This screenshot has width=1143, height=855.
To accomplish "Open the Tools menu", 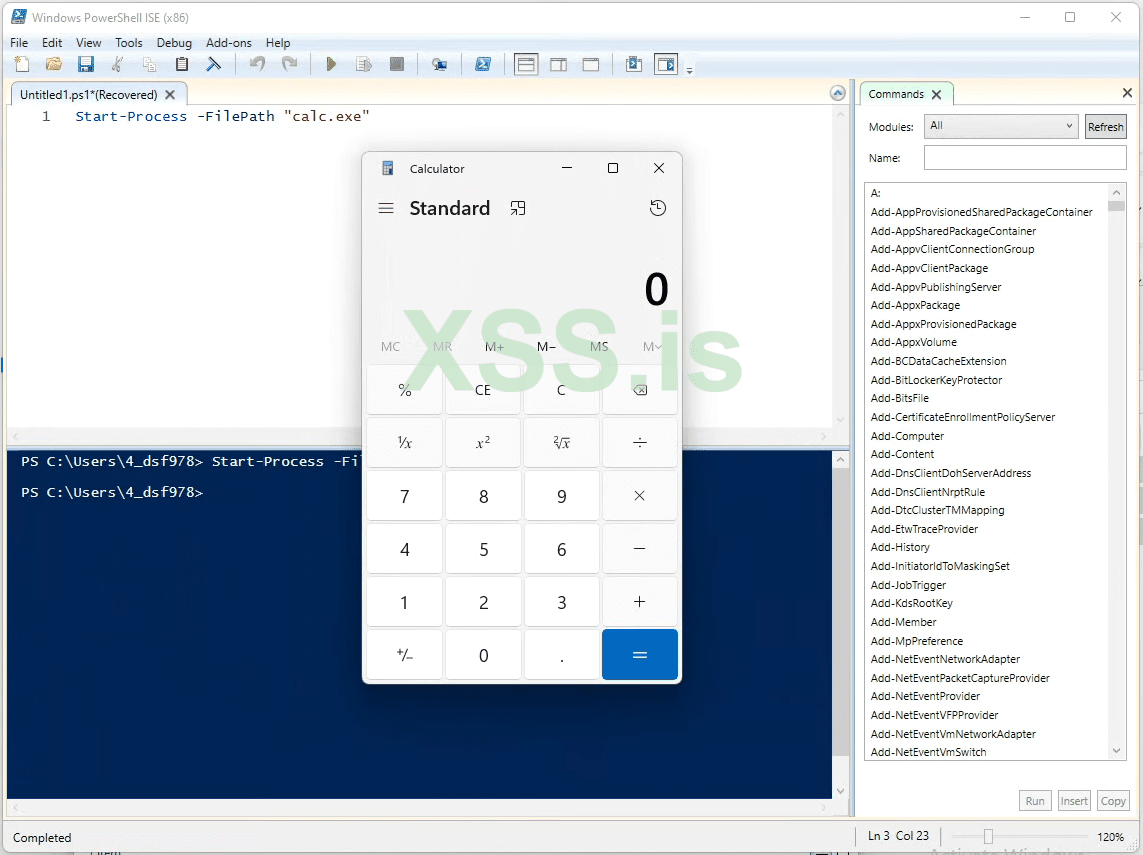I will pos(128,42).
